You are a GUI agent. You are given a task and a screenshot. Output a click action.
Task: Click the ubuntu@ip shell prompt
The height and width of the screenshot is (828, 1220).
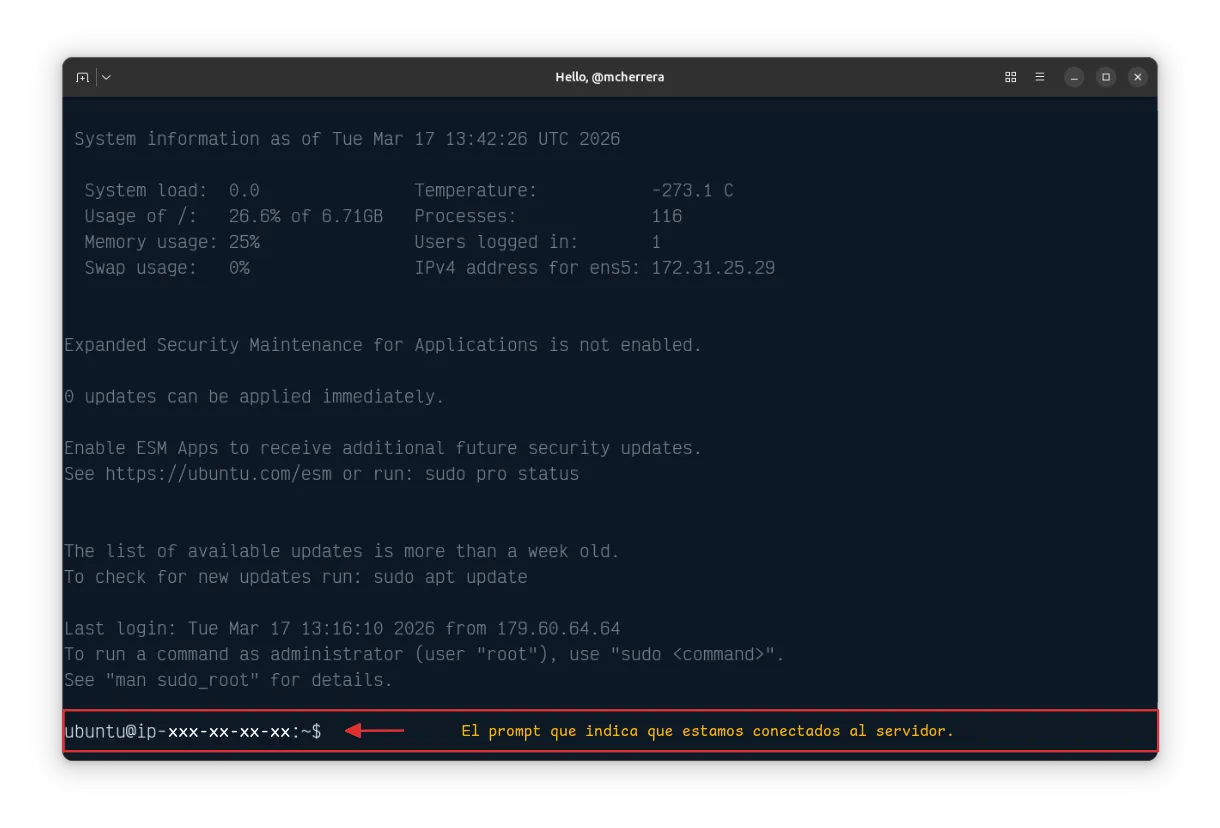tap(192, 732)
